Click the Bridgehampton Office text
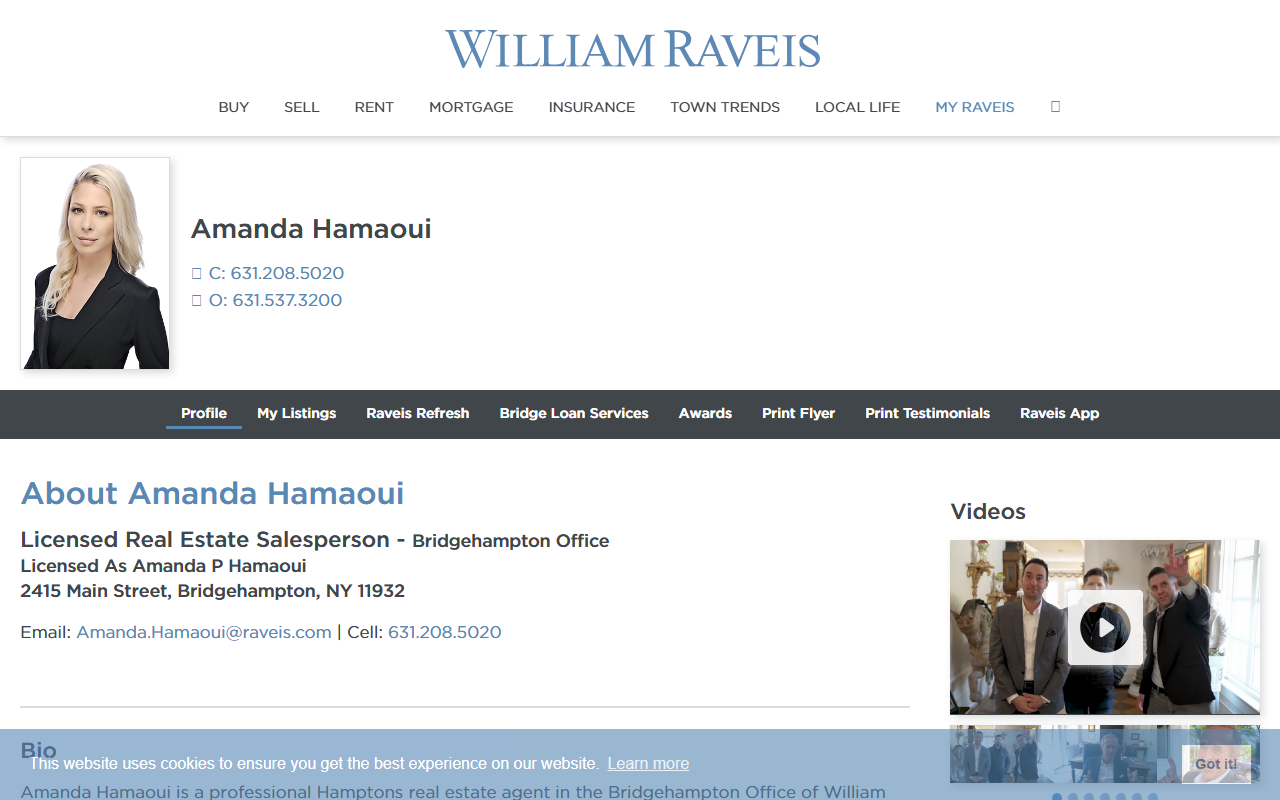1280x800 pixels. point(511,541)
